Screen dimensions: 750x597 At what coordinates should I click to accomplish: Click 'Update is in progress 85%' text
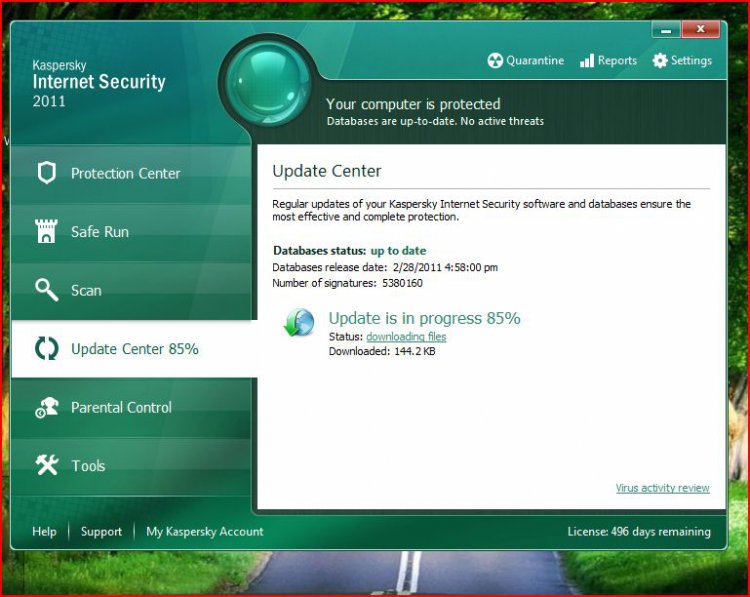(x=424, y=318)
